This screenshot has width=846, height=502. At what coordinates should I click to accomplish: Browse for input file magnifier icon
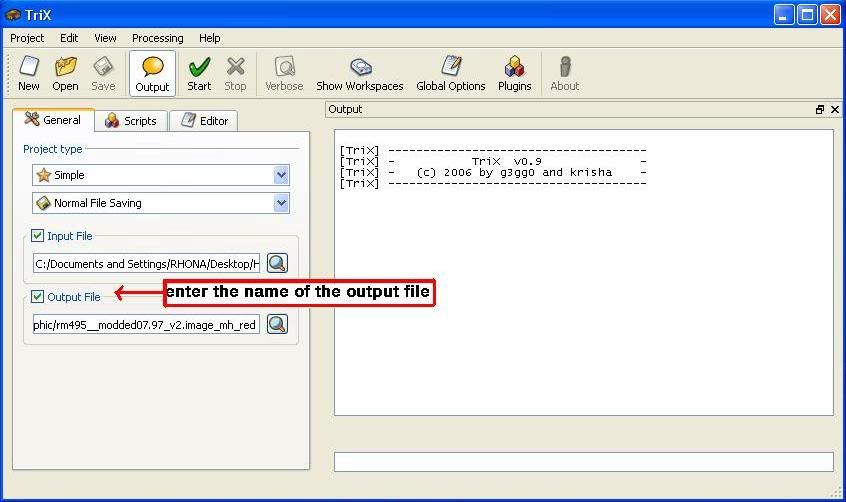coord(277,263)
